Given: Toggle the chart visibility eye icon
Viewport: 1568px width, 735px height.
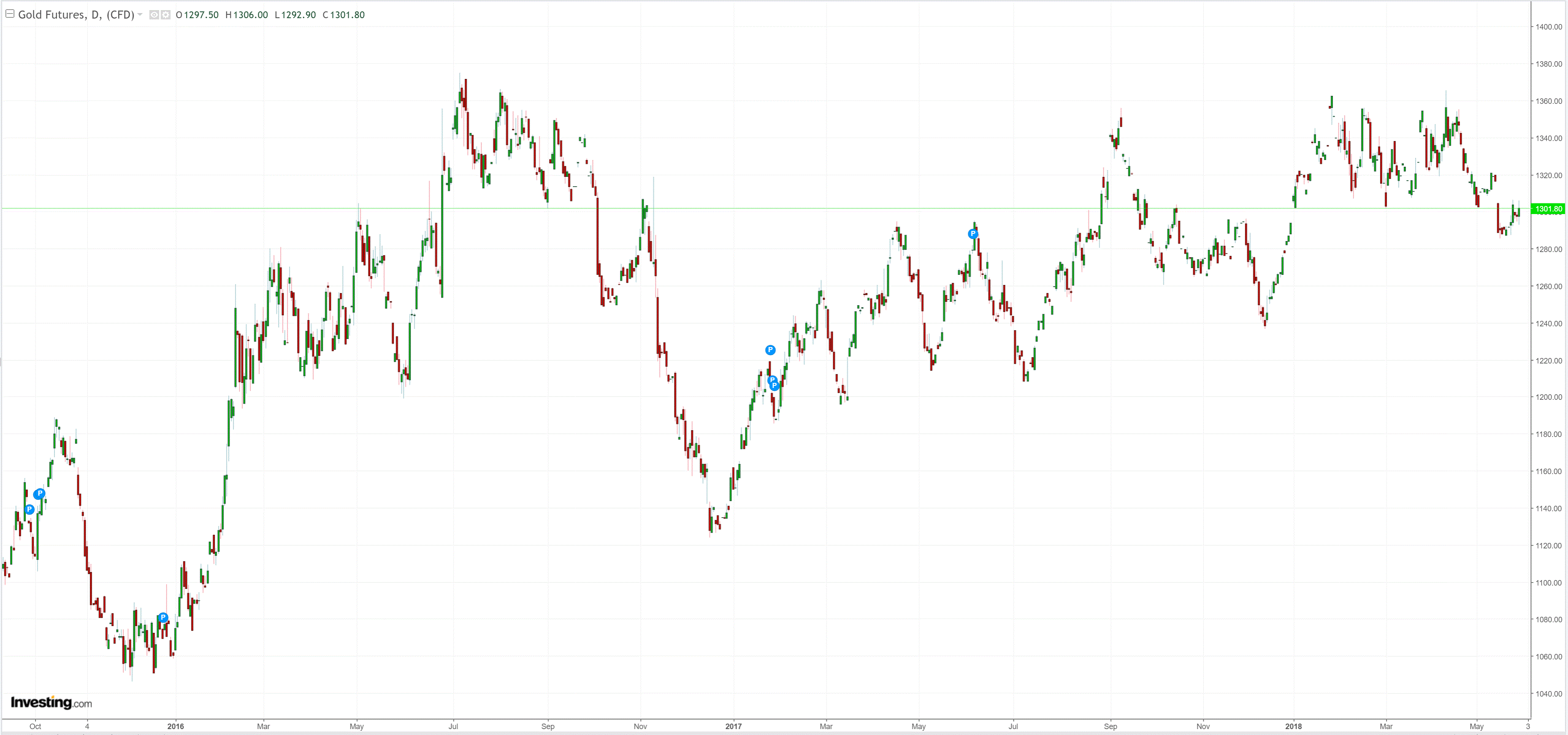Looking at the screenshot, I should coord(154,15).
